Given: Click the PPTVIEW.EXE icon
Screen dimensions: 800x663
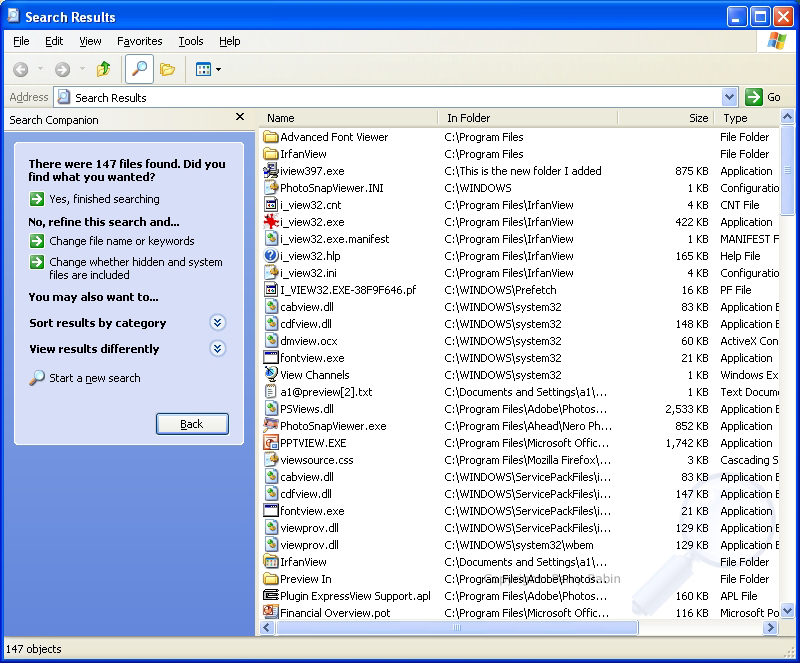Looking at the screenshot, I should coord(270,443).
